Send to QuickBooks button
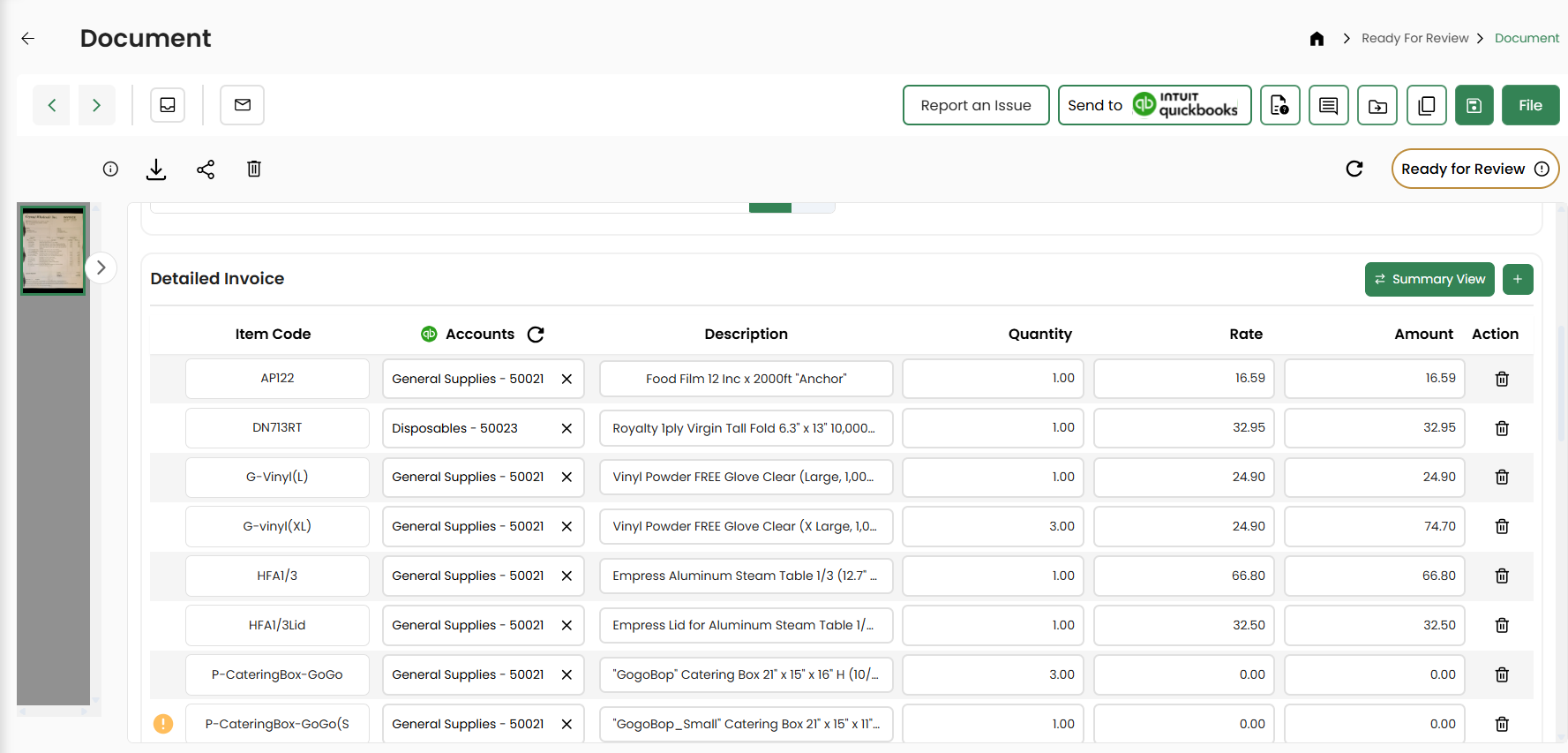The height and width of the screenshot is (753, 1568). coord(1153,106)
